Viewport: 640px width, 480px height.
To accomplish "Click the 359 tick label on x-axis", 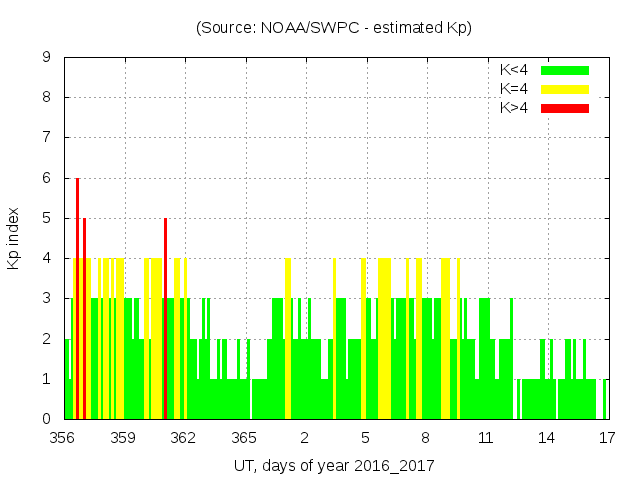I will click(x=124, y=437).
